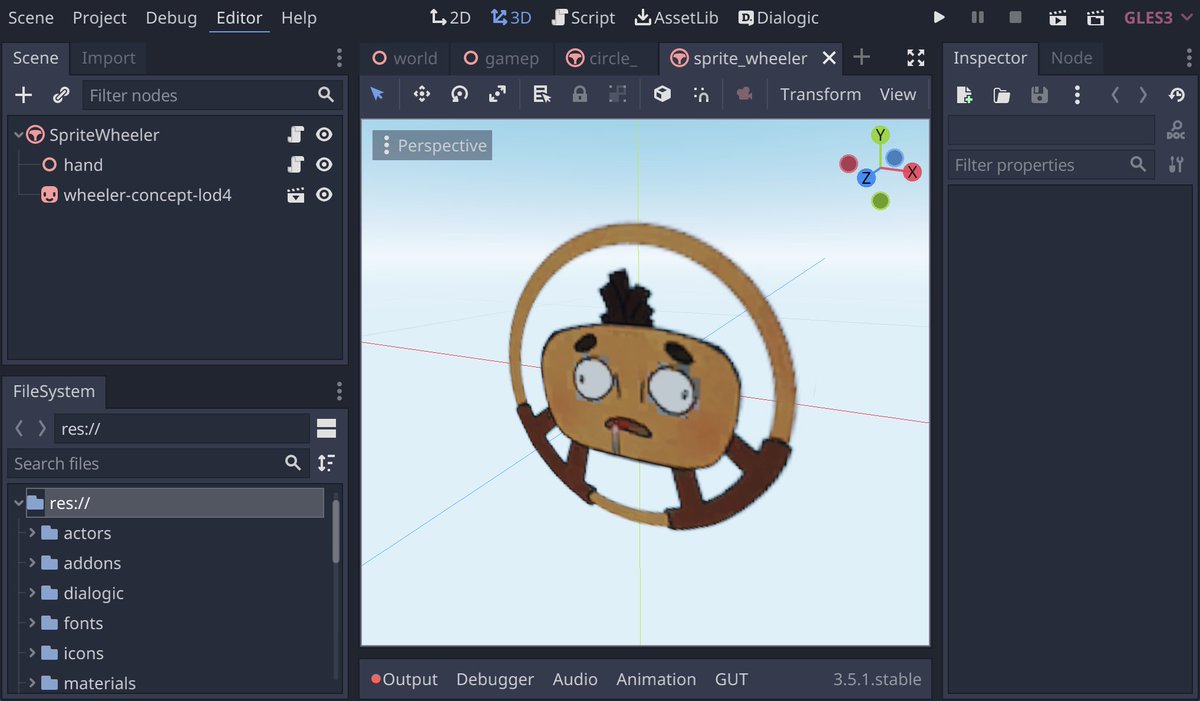Open the Editor menu
1200x701 pixels.
point(239,18)
